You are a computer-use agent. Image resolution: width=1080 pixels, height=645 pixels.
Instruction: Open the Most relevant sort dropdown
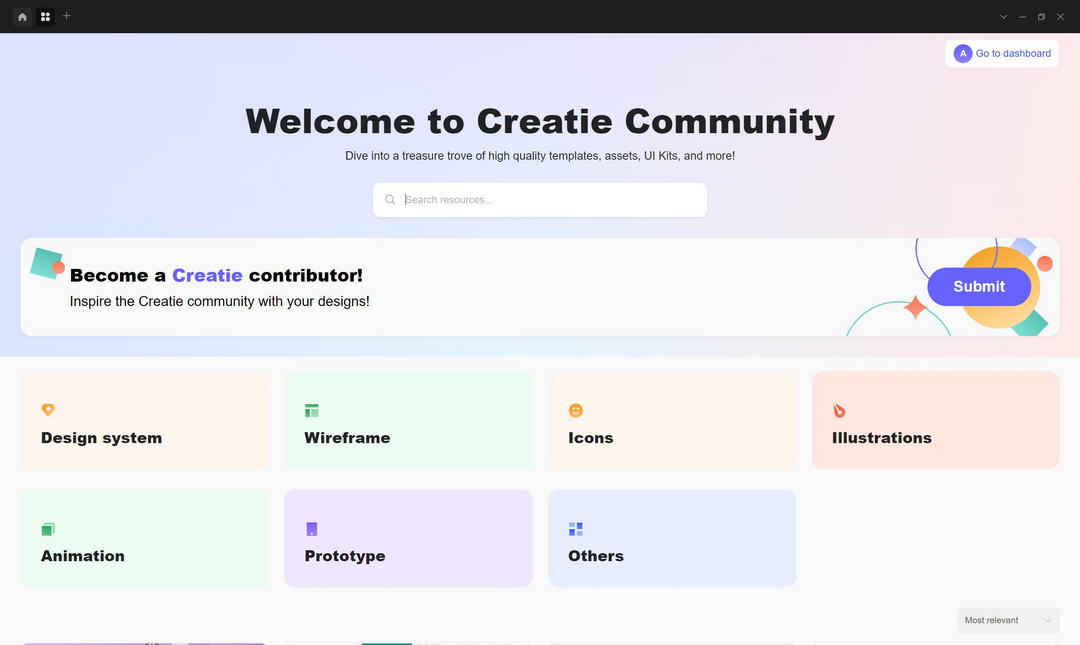pos(1008,620)
